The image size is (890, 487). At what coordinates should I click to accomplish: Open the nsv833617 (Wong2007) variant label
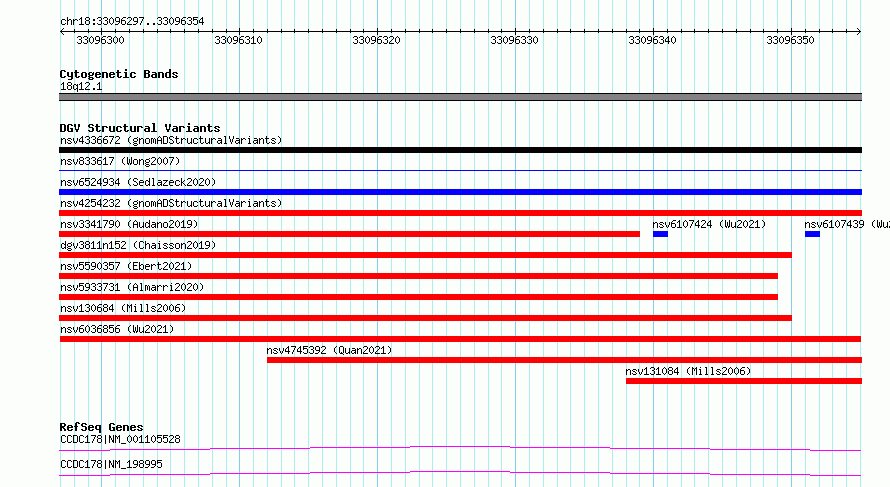point(120,161)
